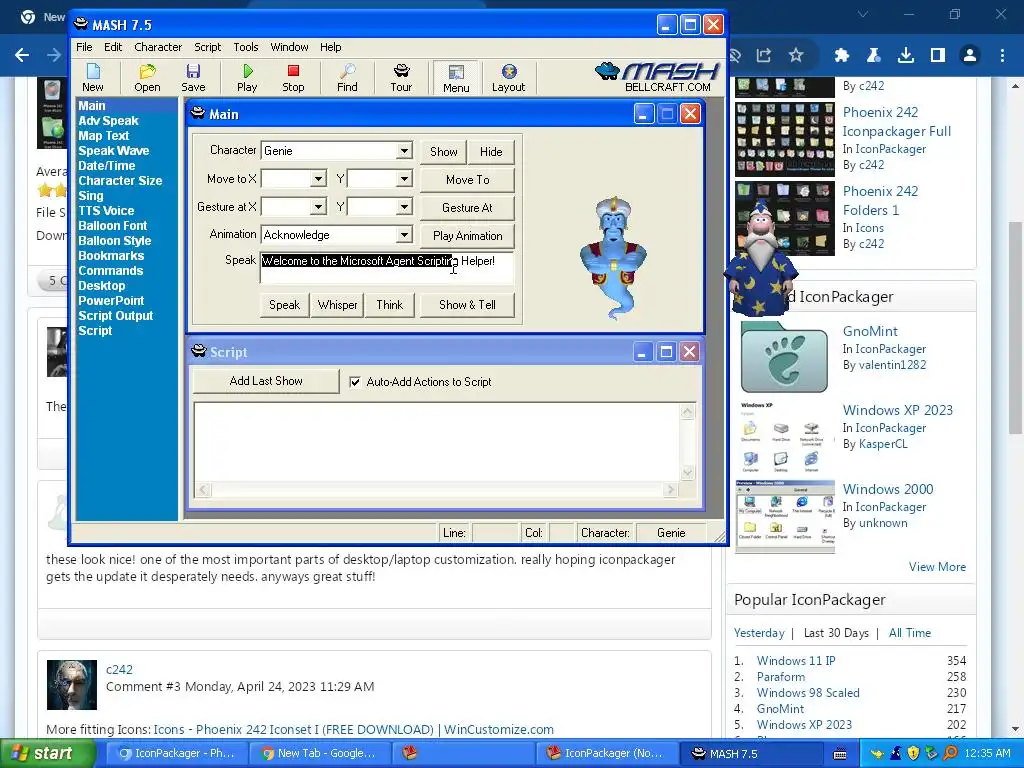
Task: Toggle the Menu panel toolbar button
Action: point(456,78)
